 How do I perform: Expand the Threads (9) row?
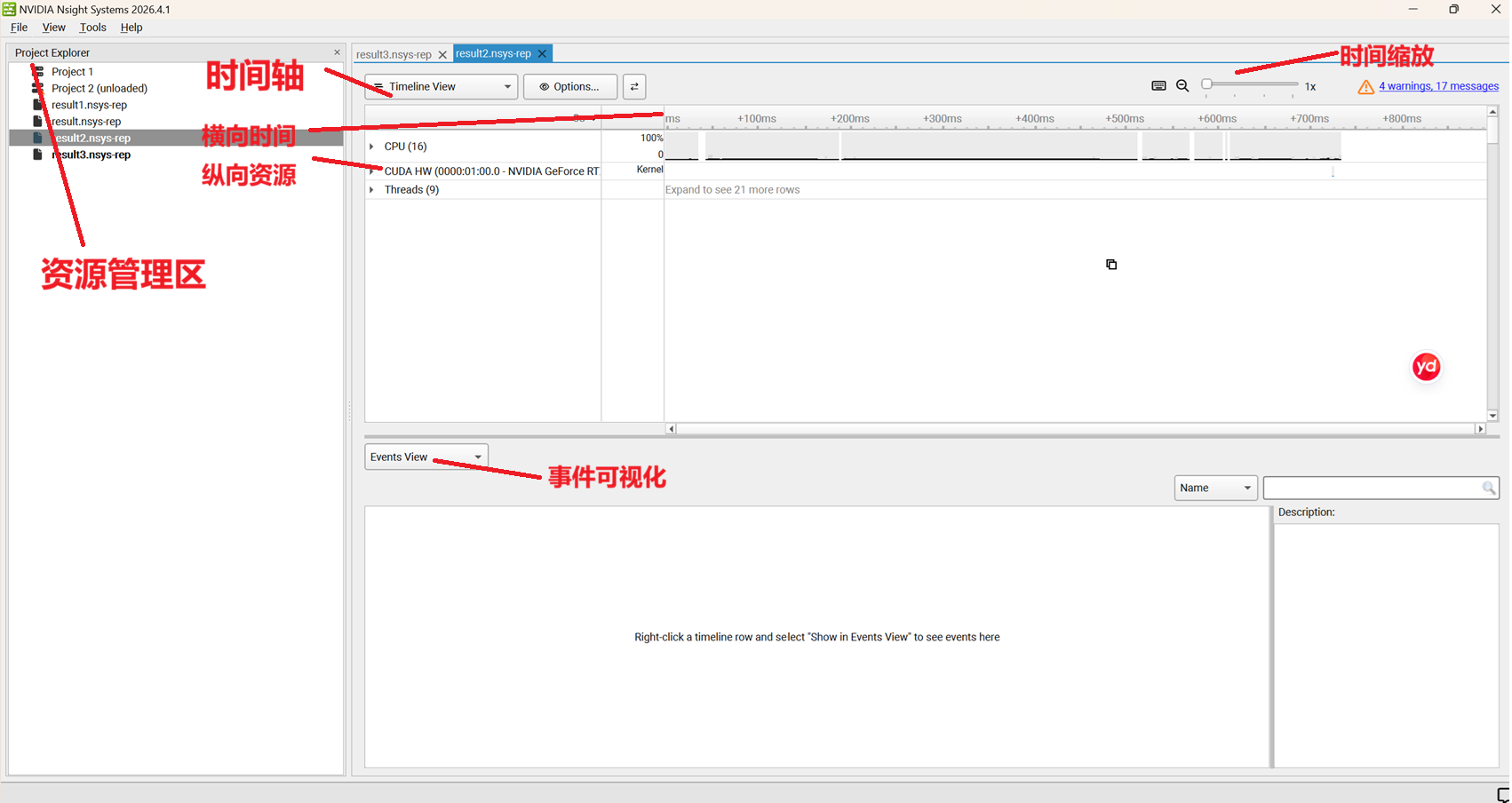click(x=371, y=190)
